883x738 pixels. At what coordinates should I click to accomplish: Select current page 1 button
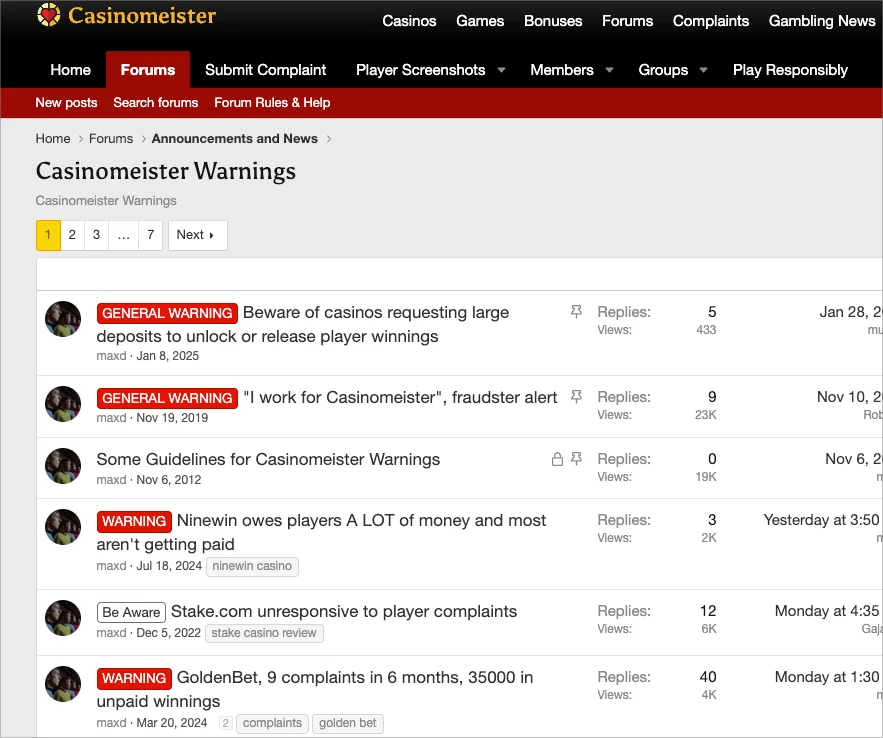[48, 235]
